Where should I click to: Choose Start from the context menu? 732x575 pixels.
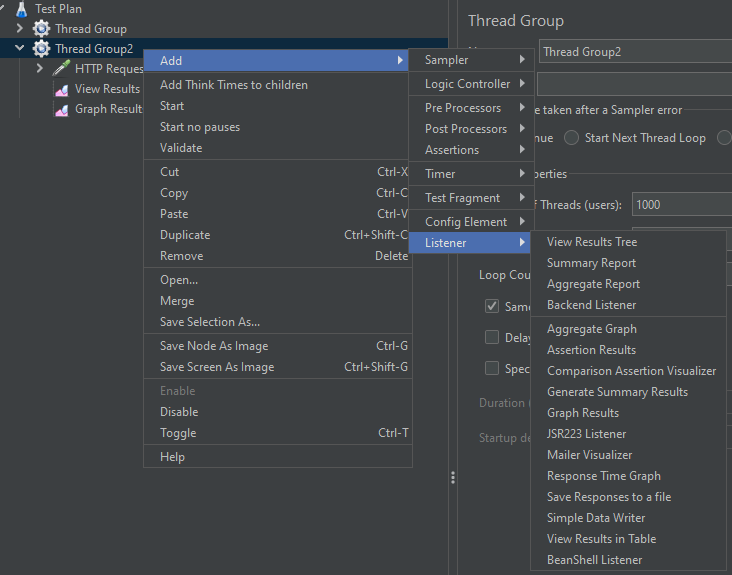pyautogui.click(x=278, y=106)
